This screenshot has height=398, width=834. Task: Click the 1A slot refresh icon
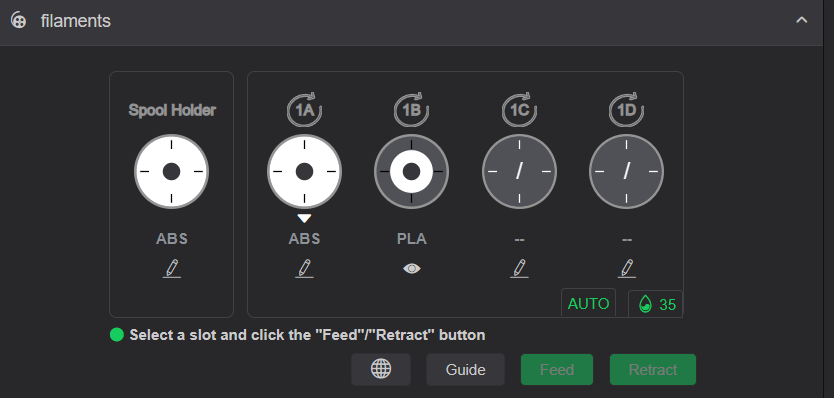point(304,110)
